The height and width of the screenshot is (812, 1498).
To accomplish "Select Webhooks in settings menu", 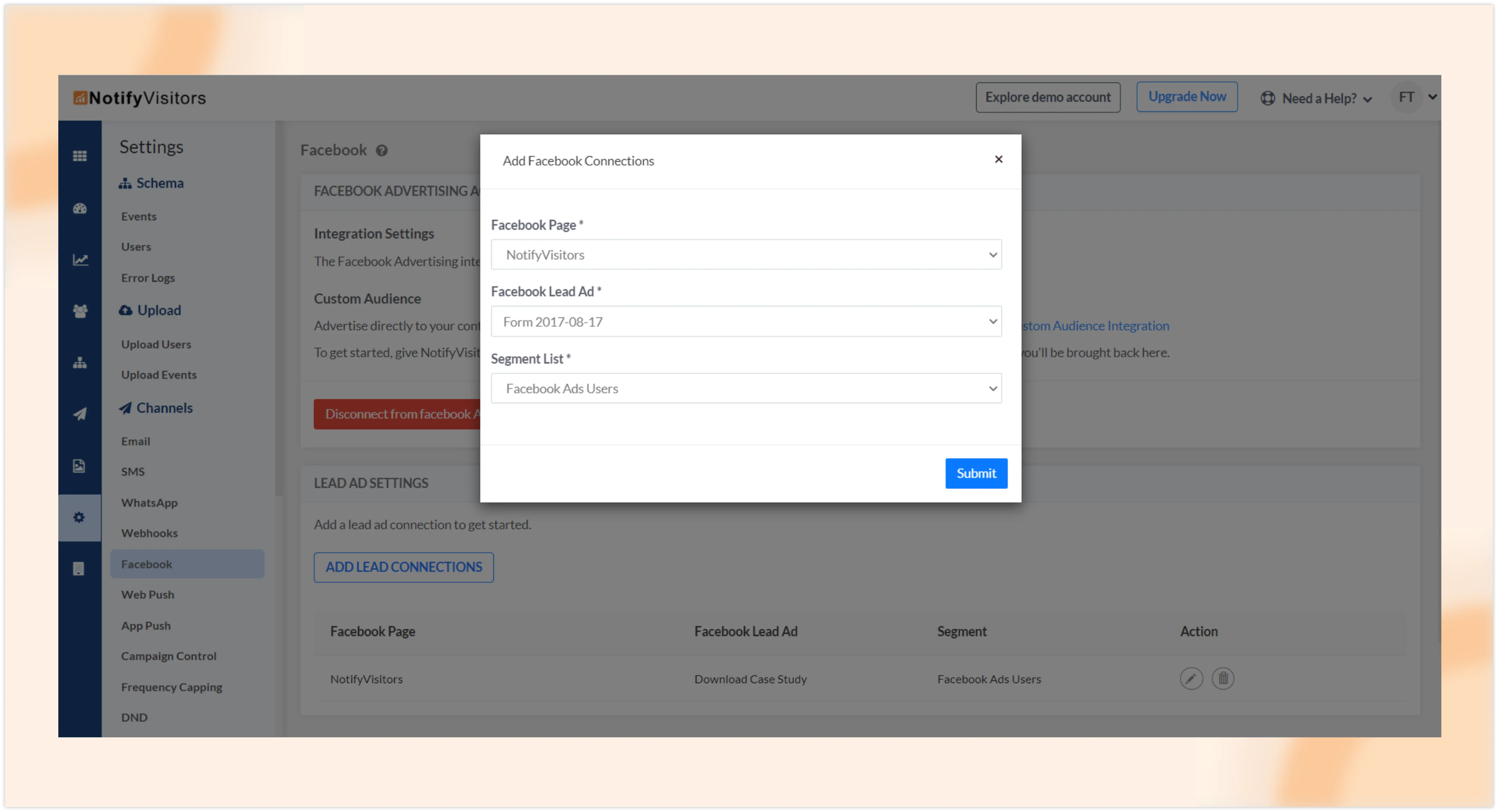I will (x=149, y=533).
